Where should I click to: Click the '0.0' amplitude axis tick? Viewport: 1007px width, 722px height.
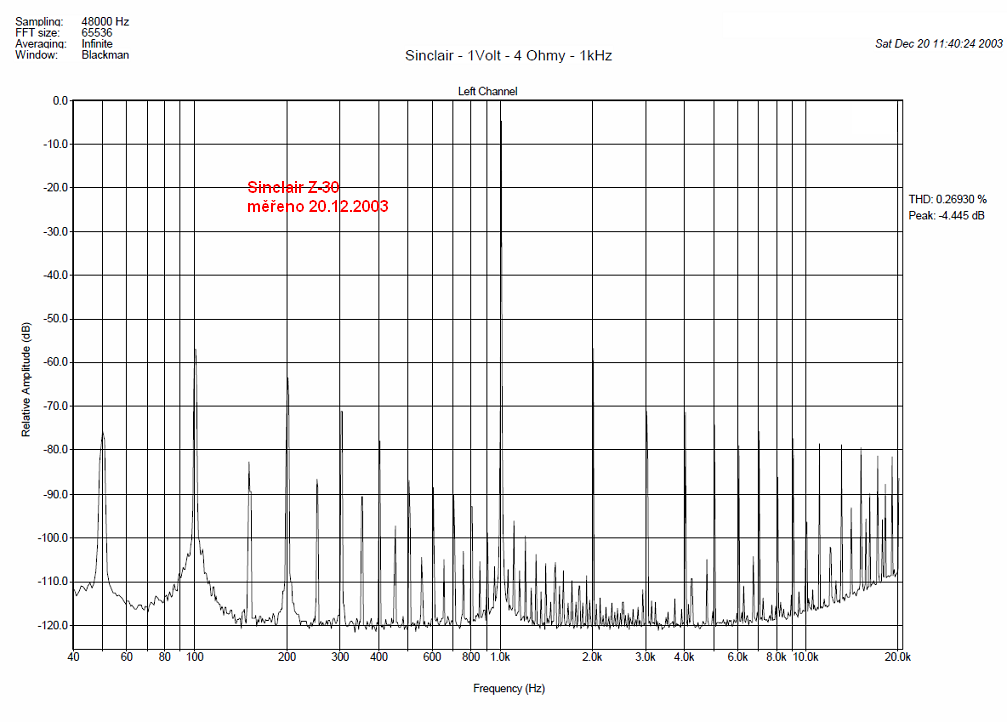[x=60, y=101]
